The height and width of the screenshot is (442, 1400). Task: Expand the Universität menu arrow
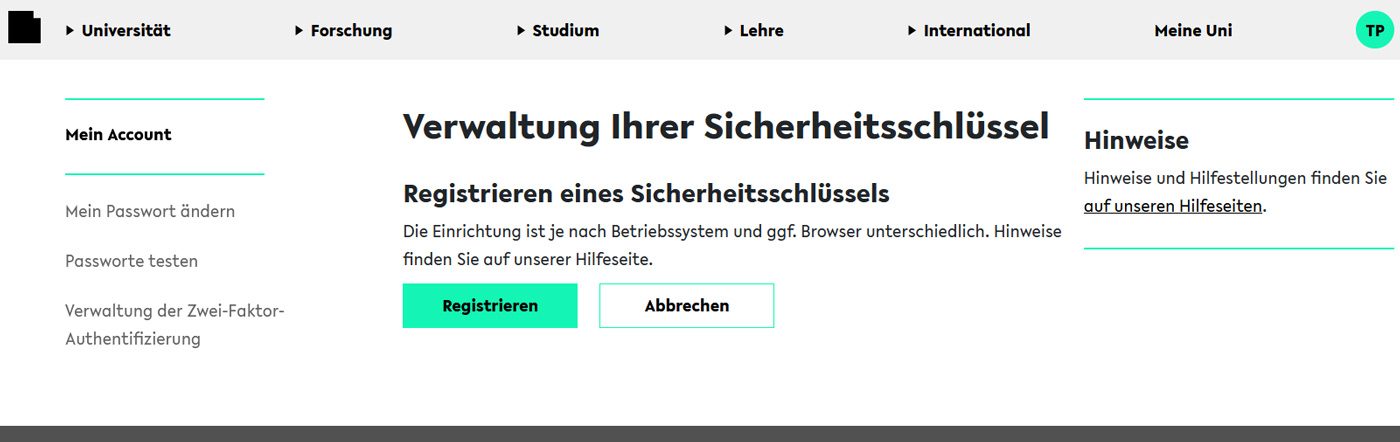coord(70,31)
